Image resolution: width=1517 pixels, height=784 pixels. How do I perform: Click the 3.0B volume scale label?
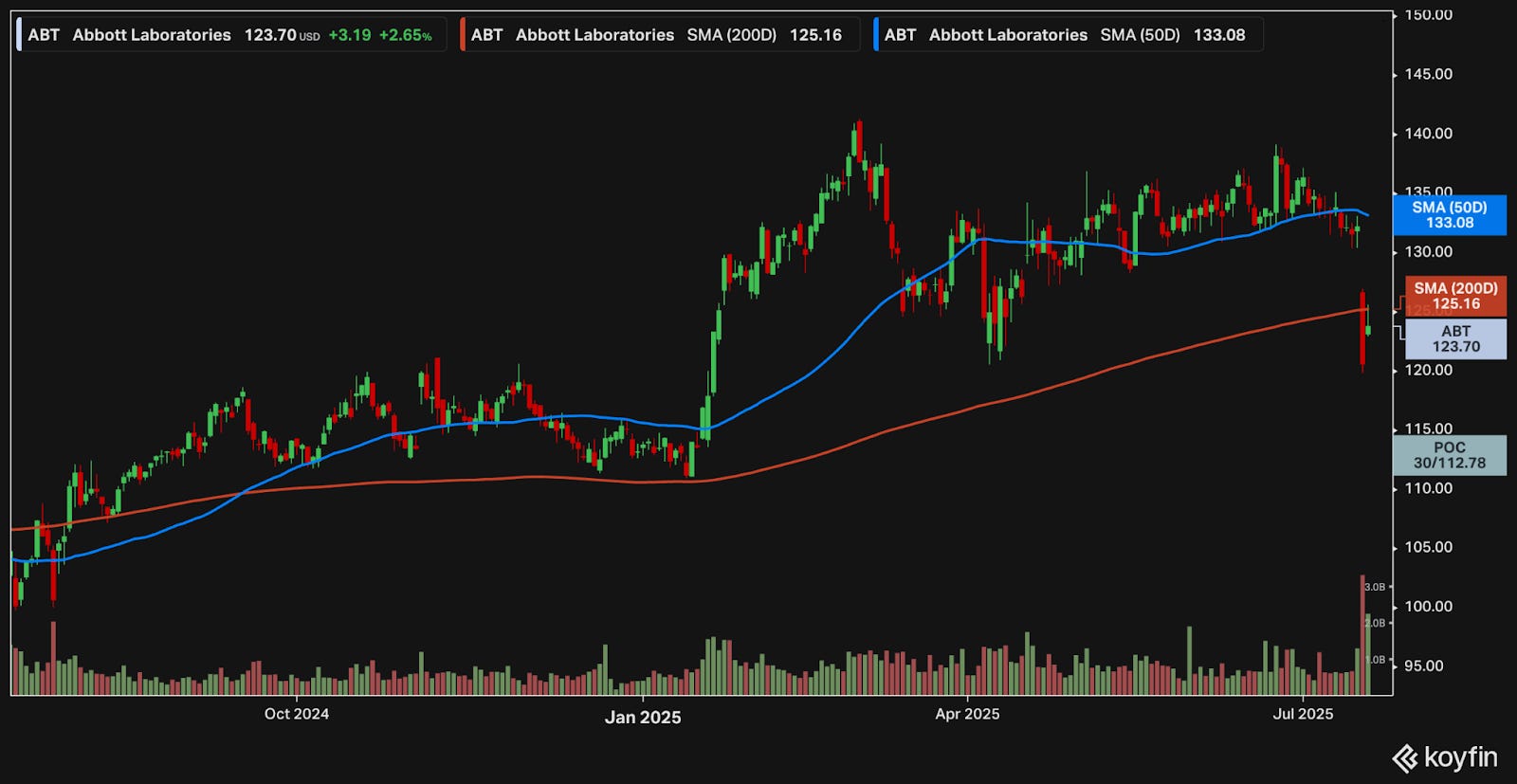(x=1375, y=588)
